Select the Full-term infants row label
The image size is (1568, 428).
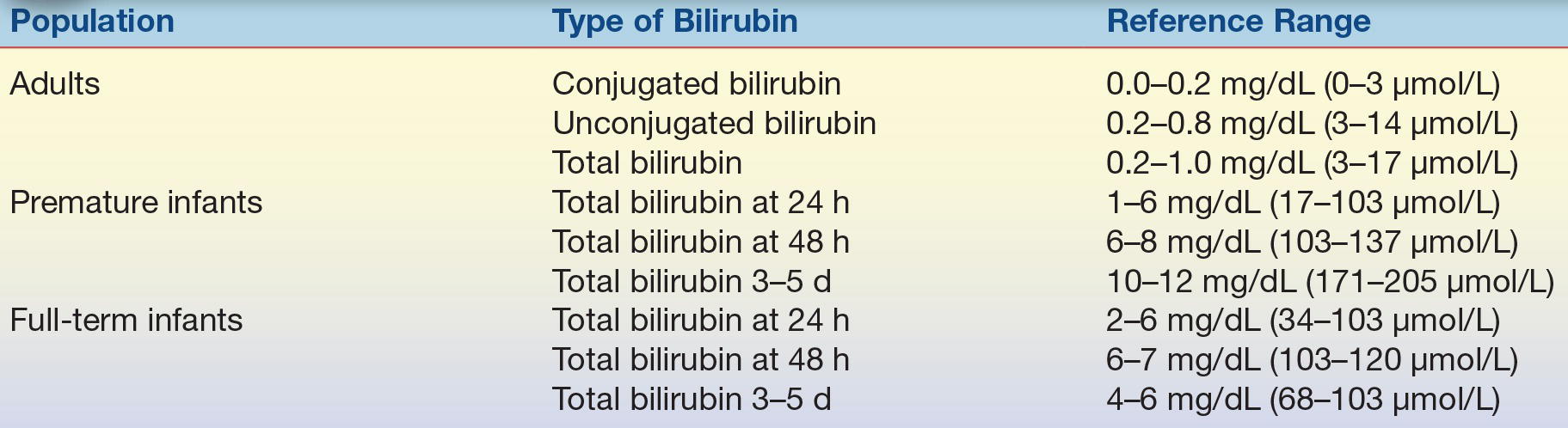coord(126,321)
